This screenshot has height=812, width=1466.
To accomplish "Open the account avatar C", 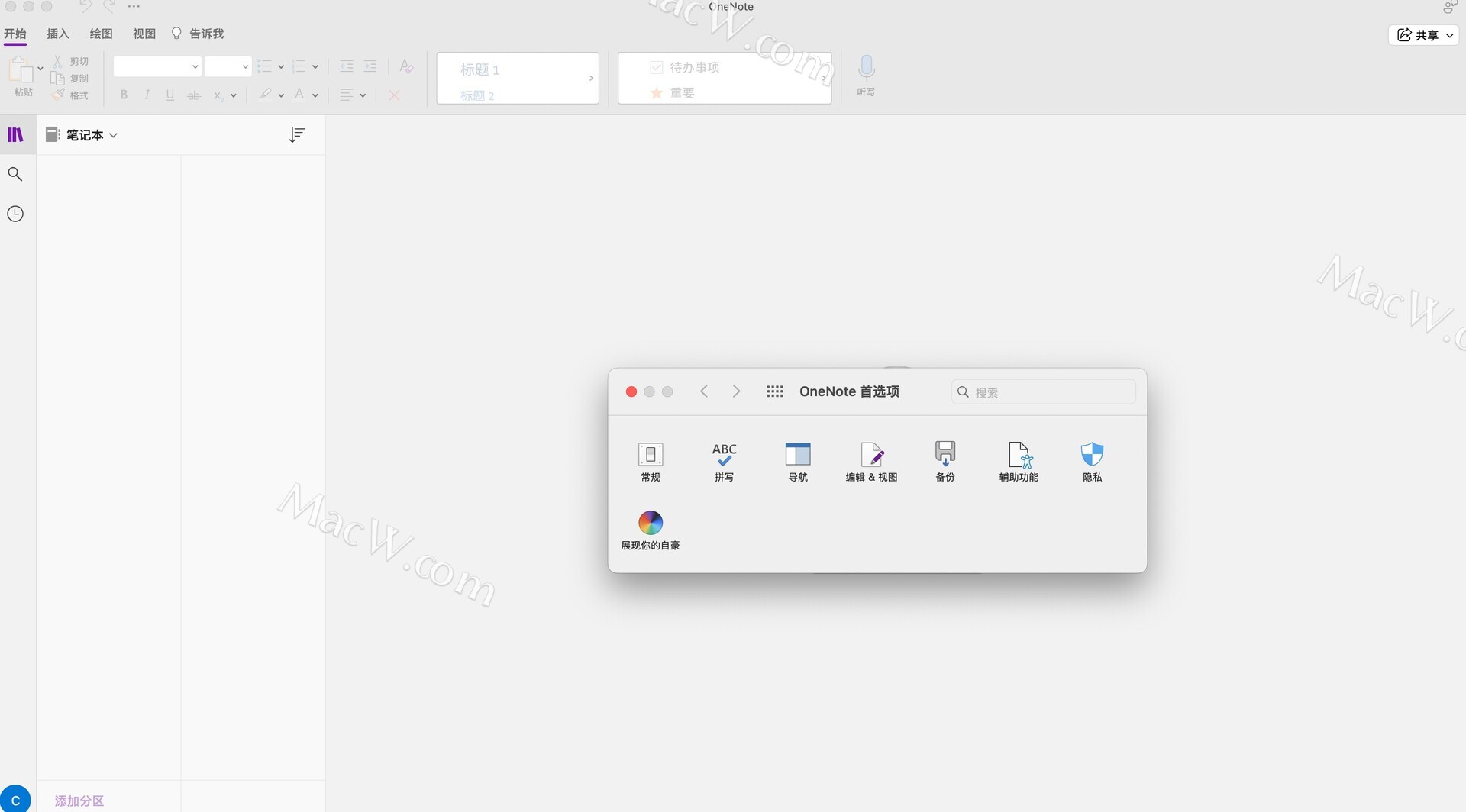I will point(15,800).
